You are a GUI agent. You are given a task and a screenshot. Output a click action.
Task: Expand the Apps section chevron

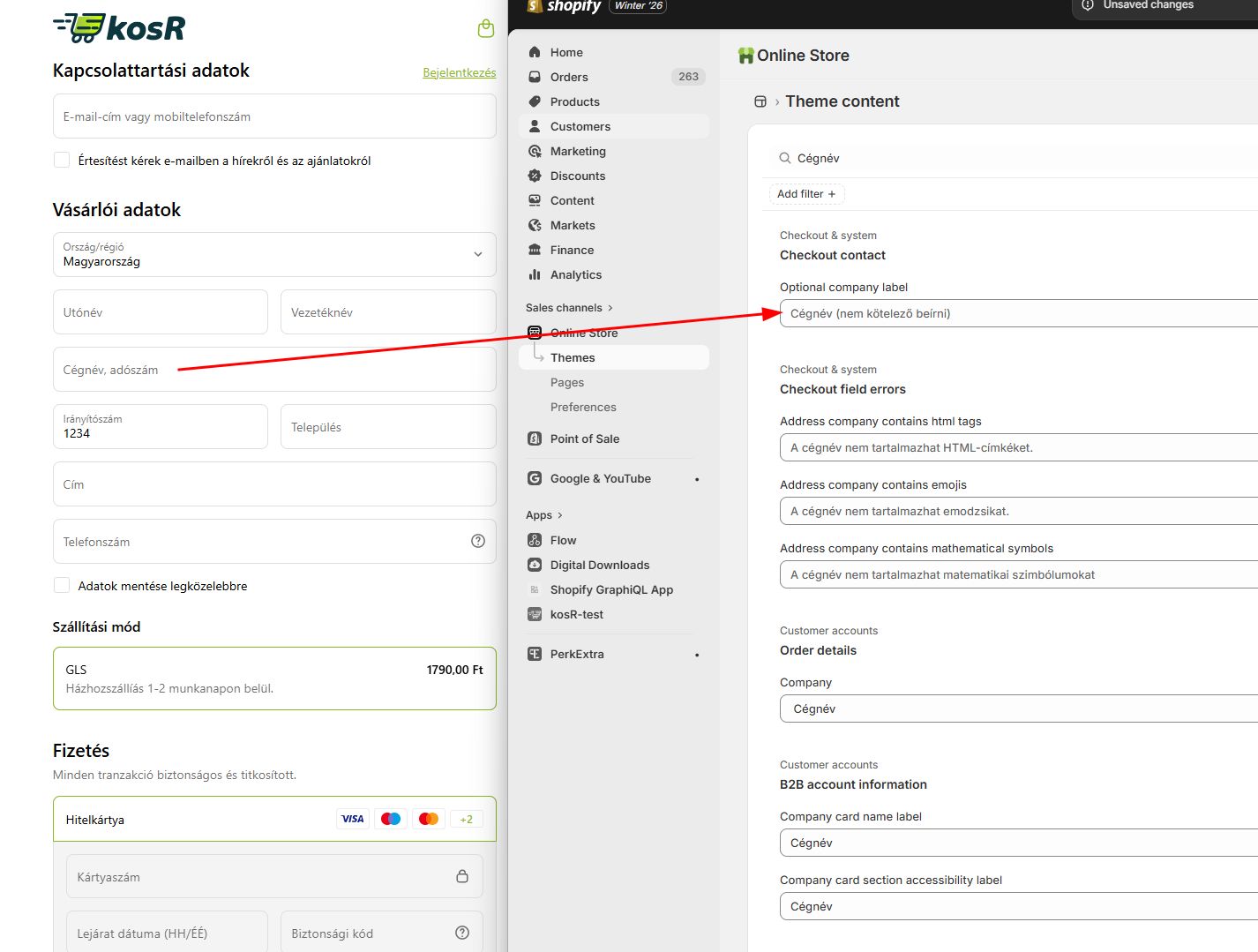coord(559,515)
